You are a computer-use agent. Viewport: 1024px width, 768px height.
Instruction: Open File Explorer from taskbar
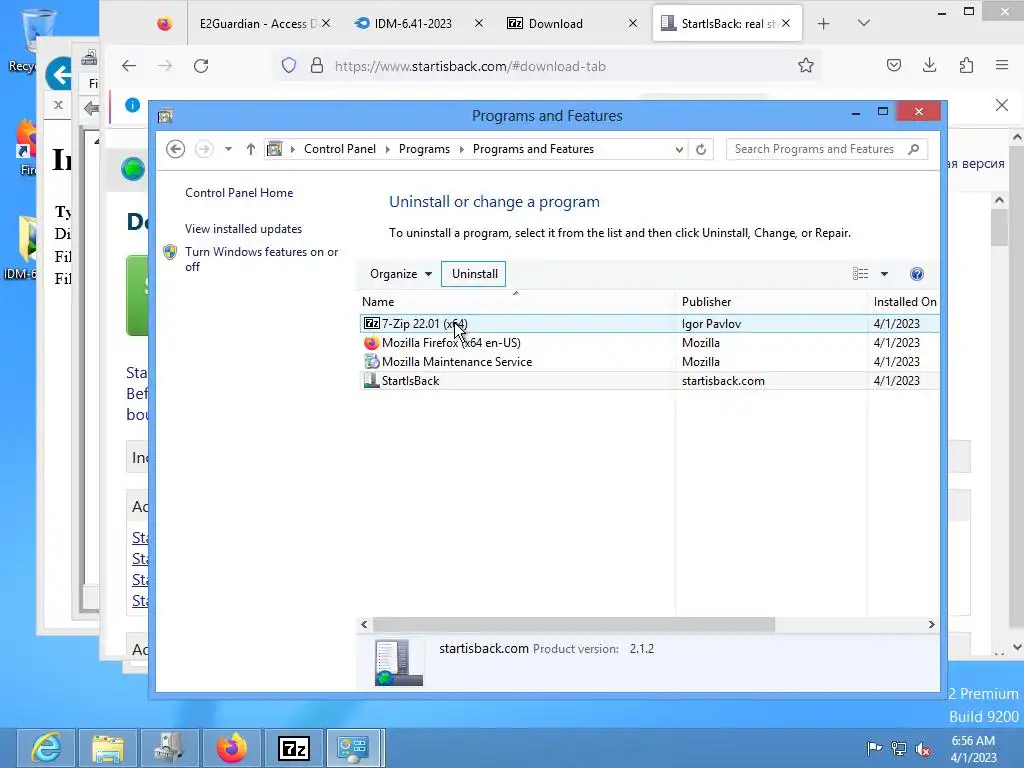108,748
